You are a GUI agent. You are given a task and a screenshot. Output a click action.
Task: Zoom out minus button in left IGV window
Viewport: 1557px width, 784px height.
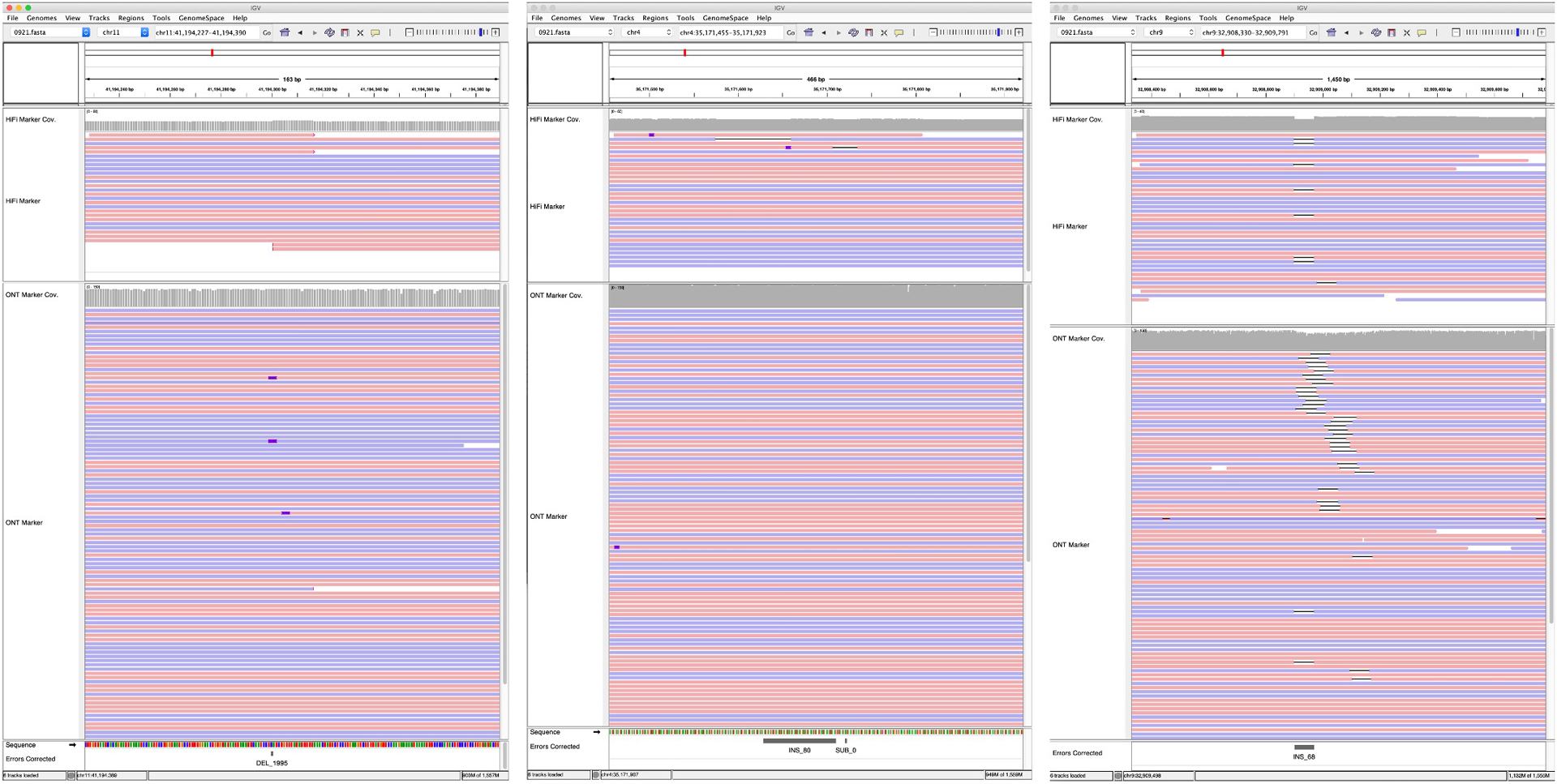(410, 32)
